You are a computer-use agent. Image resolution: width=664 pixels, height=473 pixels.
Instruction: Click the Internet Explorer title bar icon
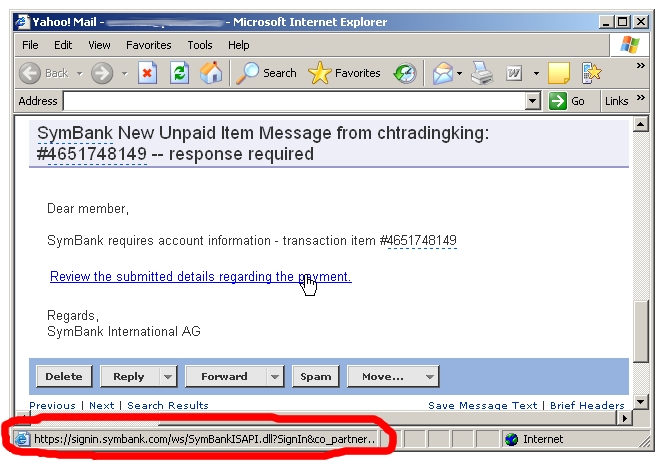click(x=22, y=22)
